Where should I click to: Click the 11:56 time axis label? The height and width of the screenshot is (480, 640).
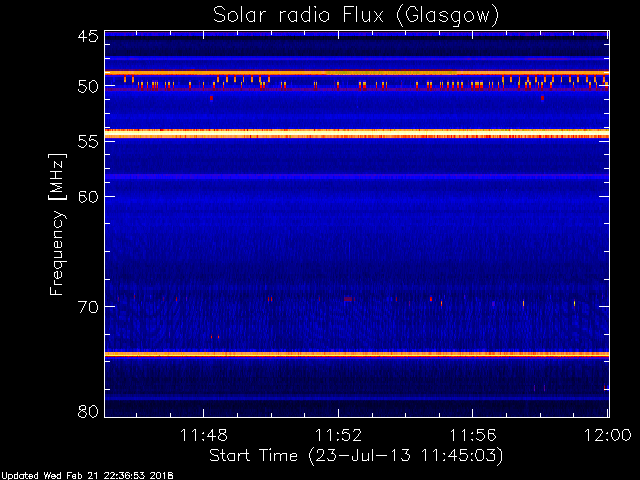[473, 435]
